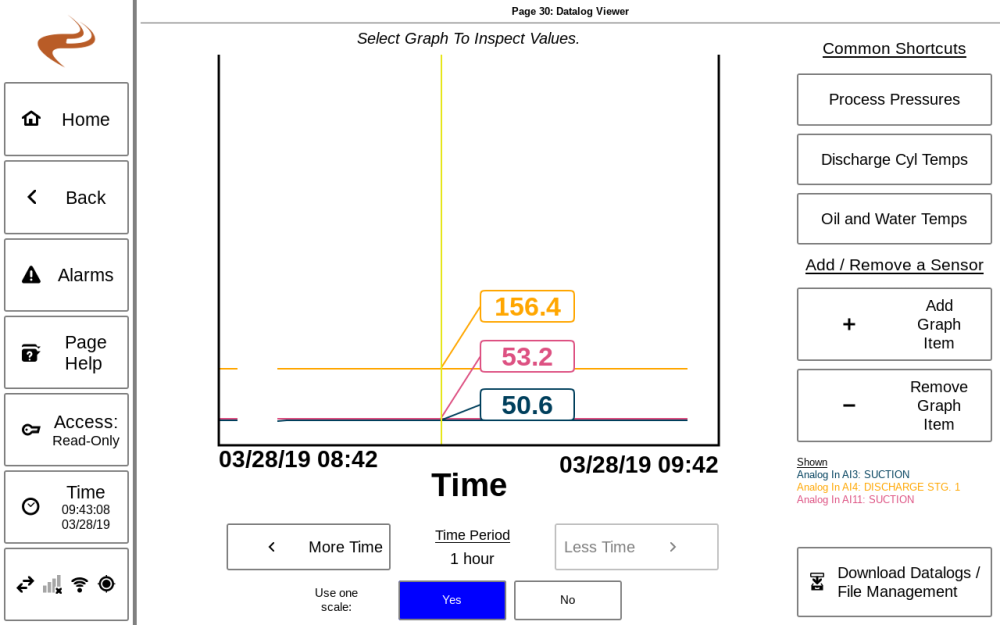The width and height of the screenshot is (1000, 625).
Task: Click the data transfer arrows status icon
Action: [24, 584]
